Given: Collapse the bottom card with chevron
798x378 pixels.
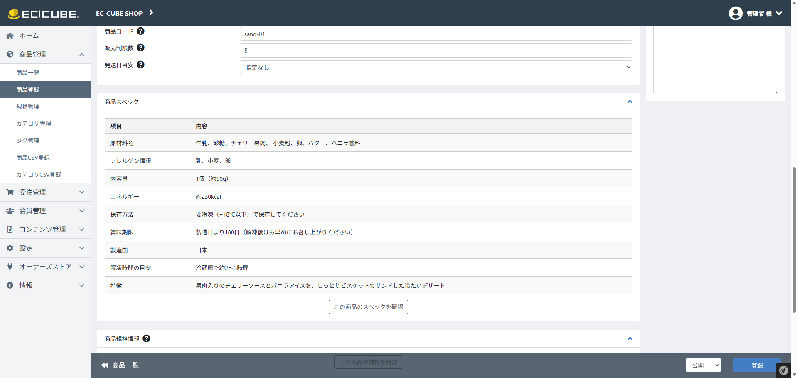Looking at the screenshot, I should (630, 338).
